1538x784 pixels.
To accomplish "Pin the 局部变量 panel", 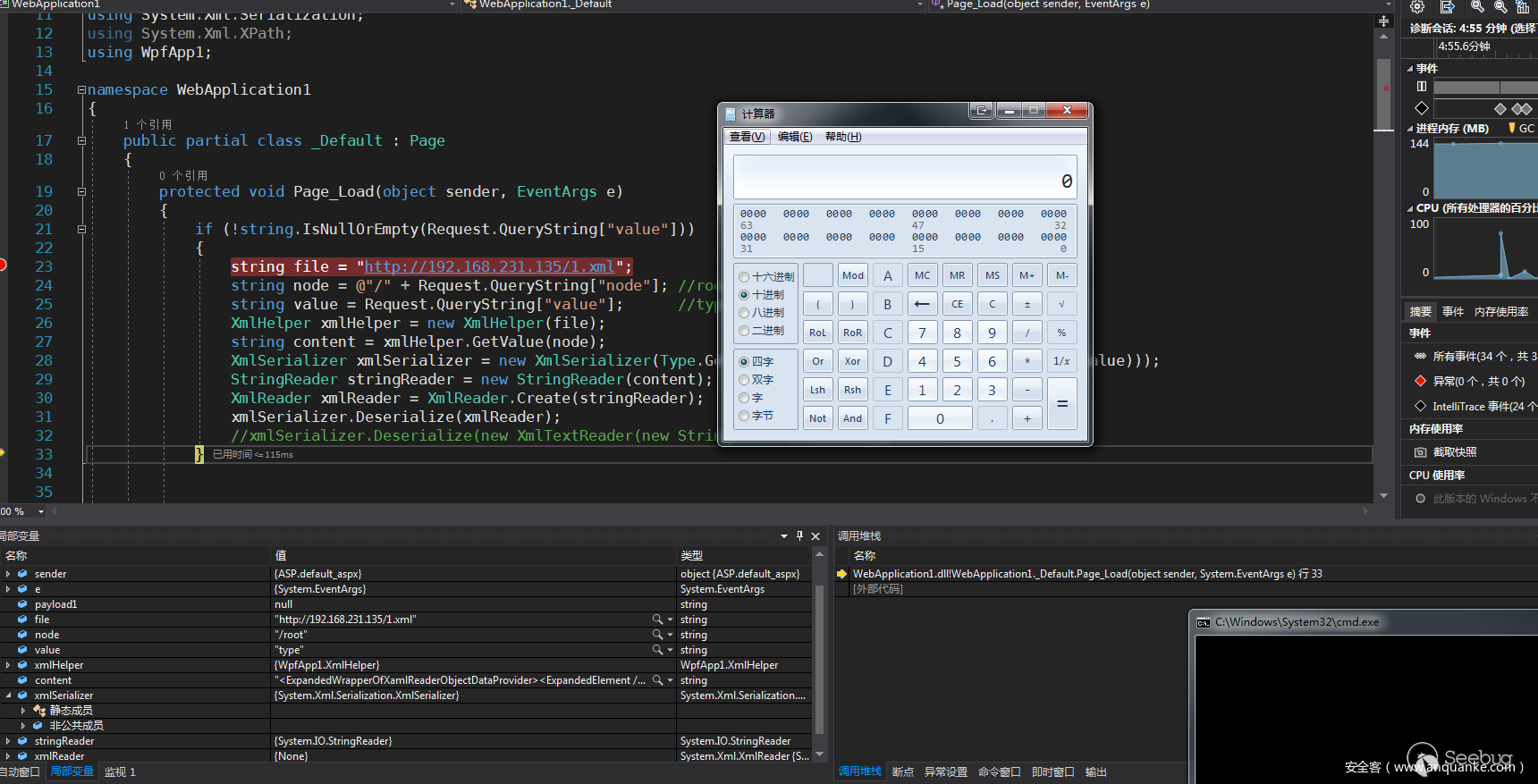I will tap(799, 536).
